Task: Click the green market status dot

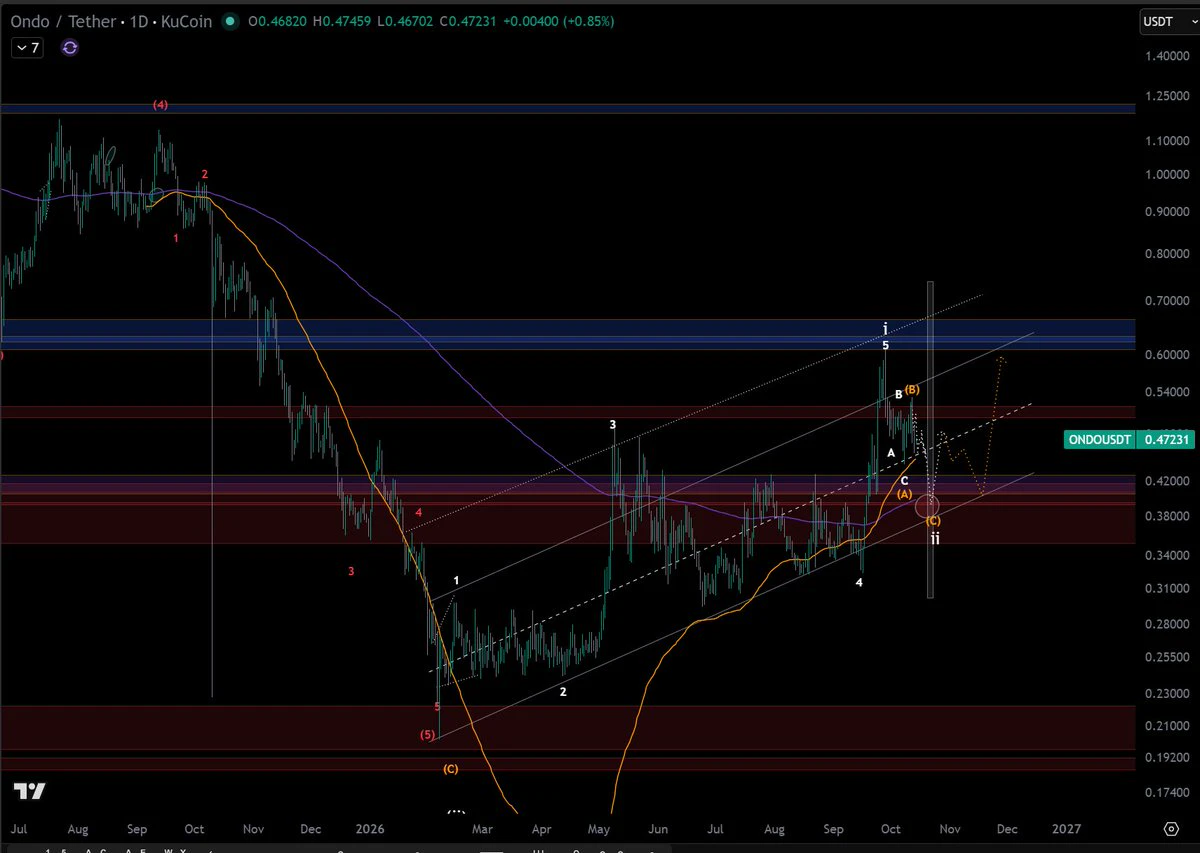Action: coord(231,21)
